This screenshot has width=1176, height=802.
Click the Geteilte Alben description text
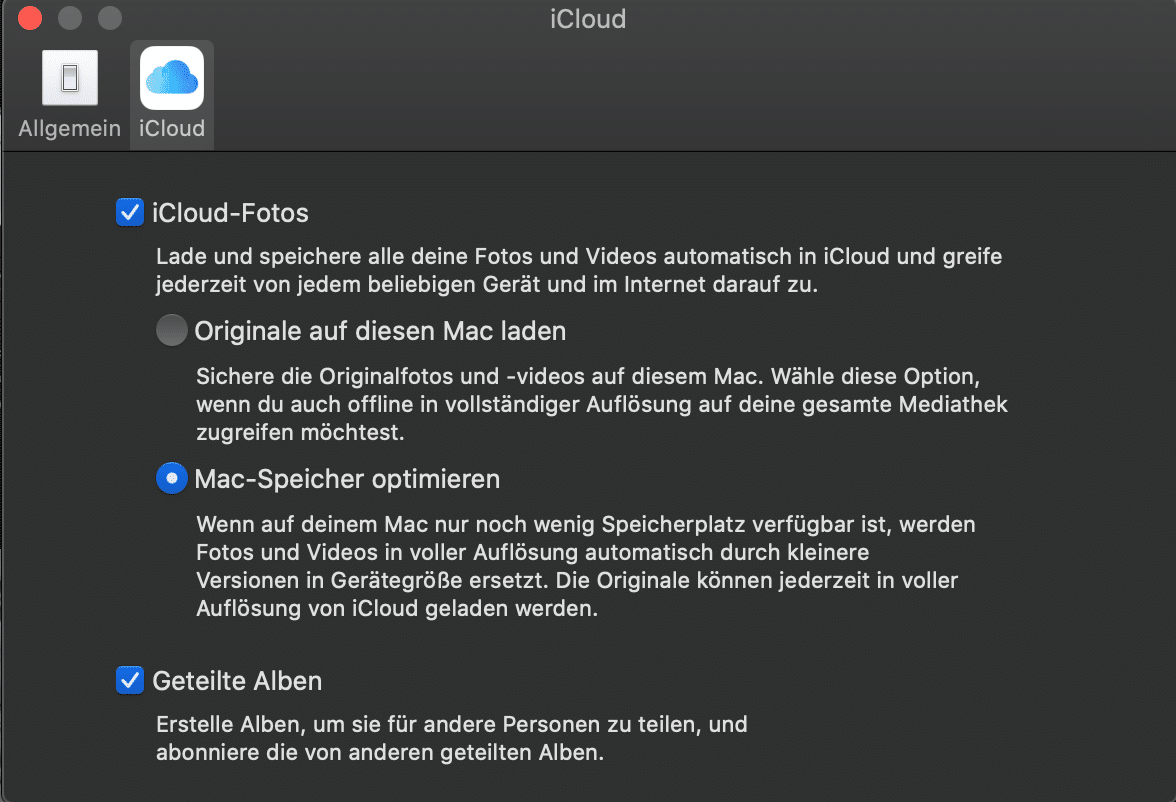click(452, 738)
